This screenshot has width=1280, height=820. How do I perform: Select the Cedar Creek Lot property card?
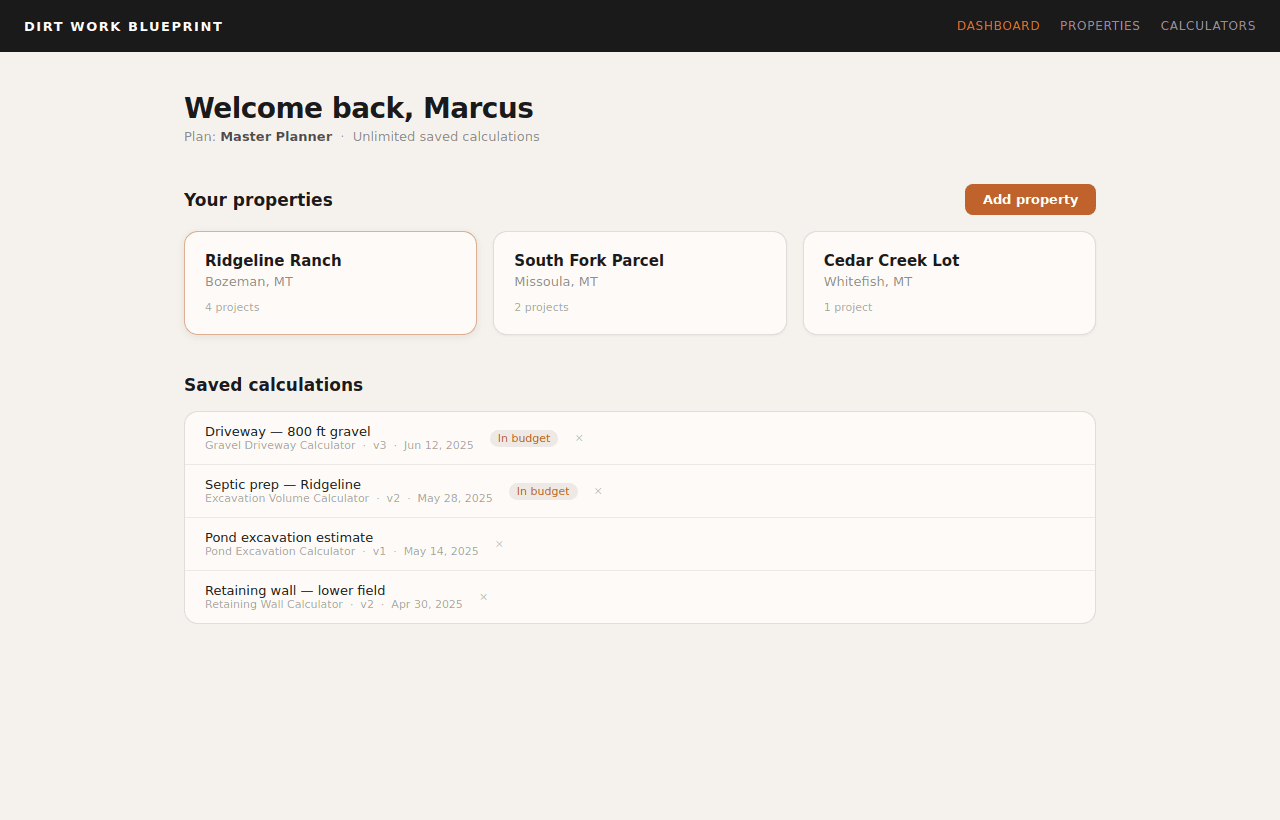[949, 283]
